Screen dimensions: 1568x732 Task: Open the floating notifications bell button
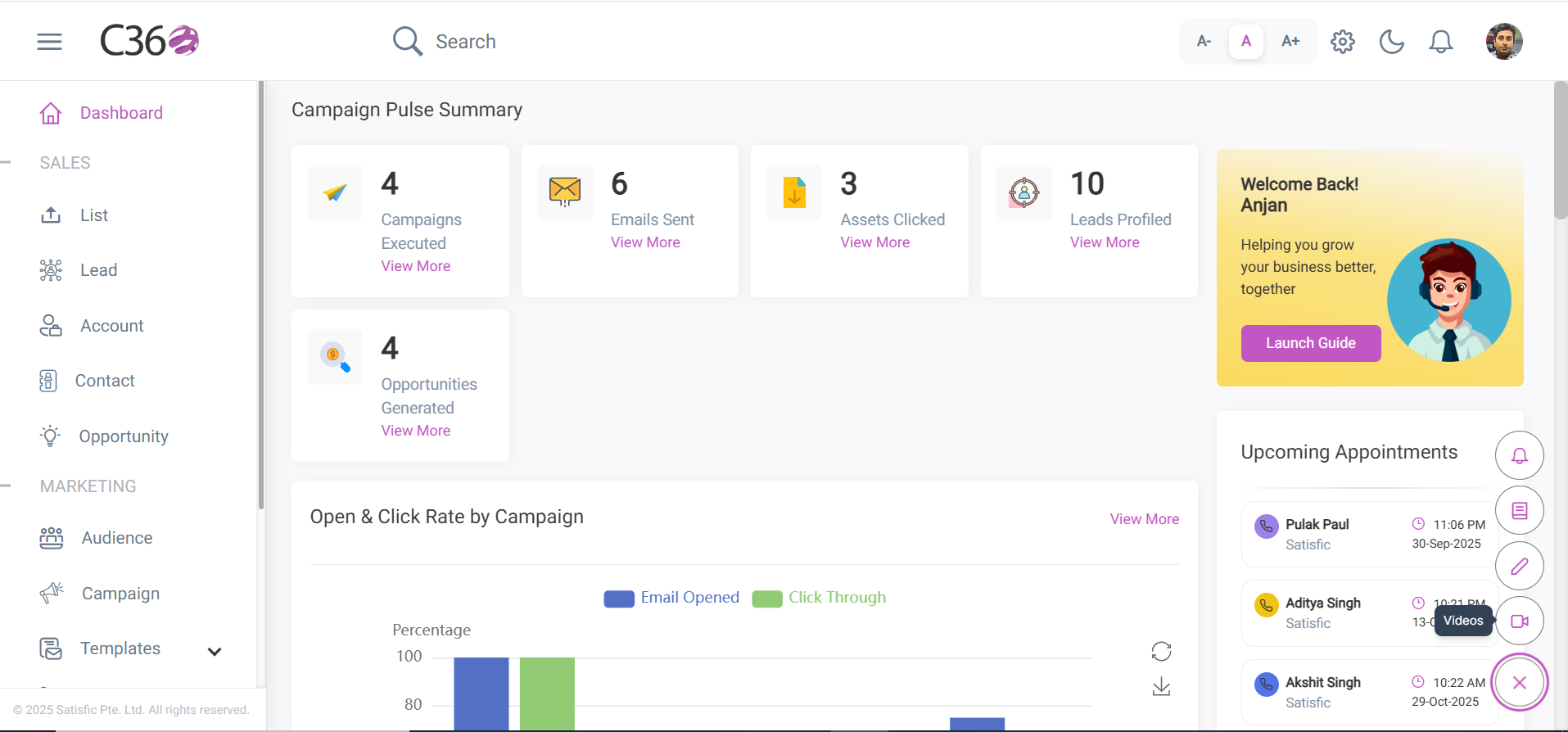pyautogui.click(x=1520, y=455)
